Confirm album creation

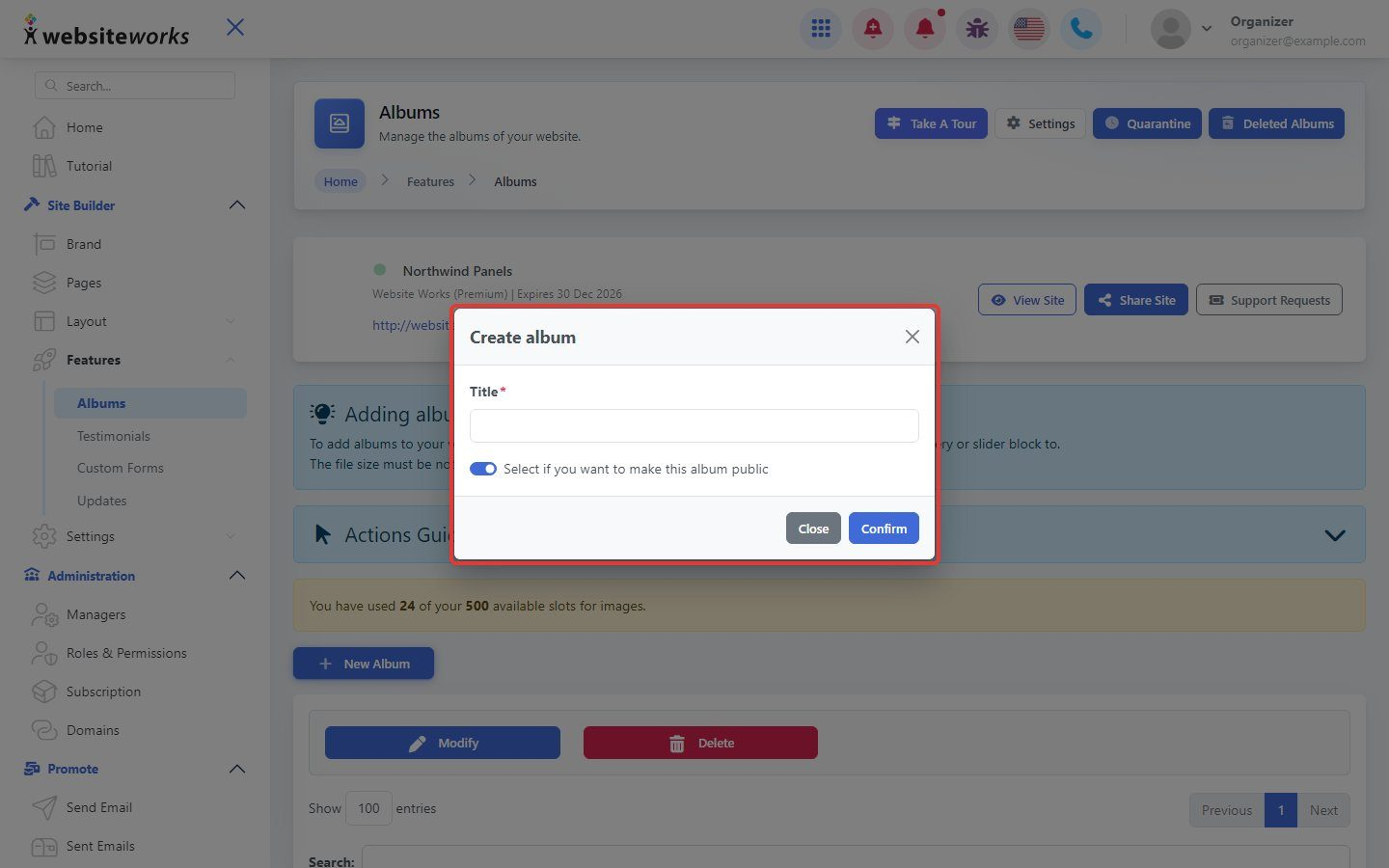(884, 529)
